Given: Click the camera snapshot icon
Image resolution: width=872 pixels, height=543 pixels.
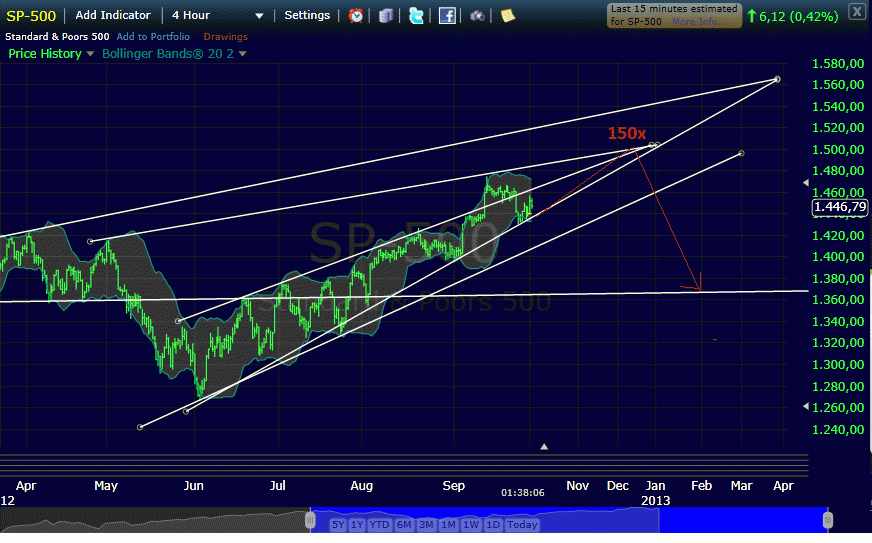Looking at the screenshot, I should click(477, 16).
